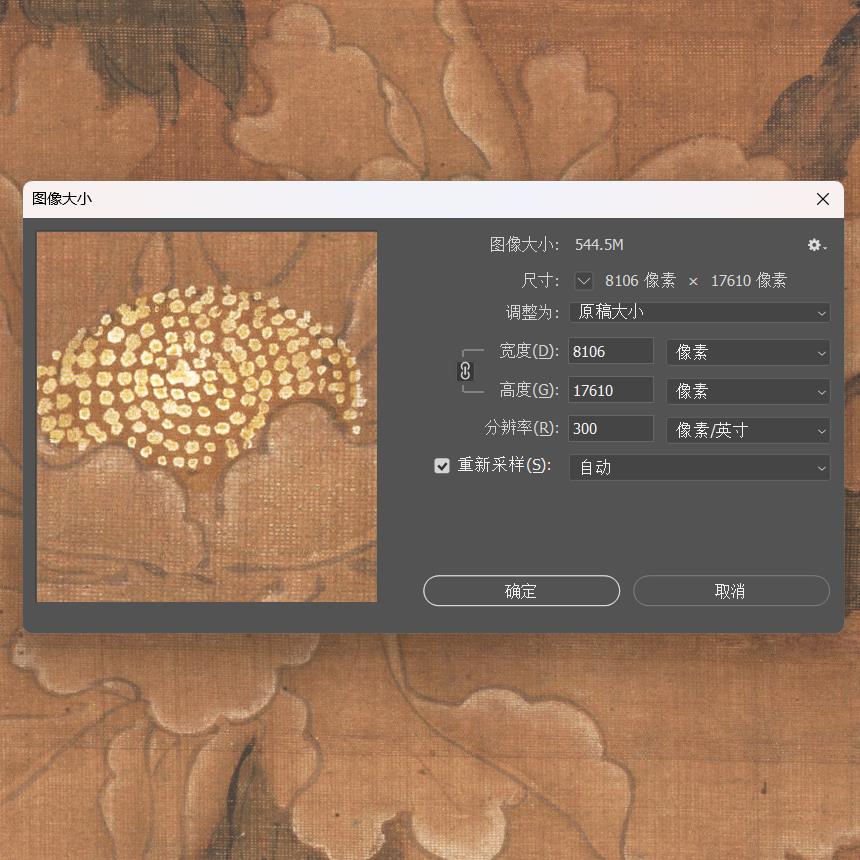The image size is (860, 860).
Task: Open the gear settings menu in dialog
Action: (x=817, y=245)
